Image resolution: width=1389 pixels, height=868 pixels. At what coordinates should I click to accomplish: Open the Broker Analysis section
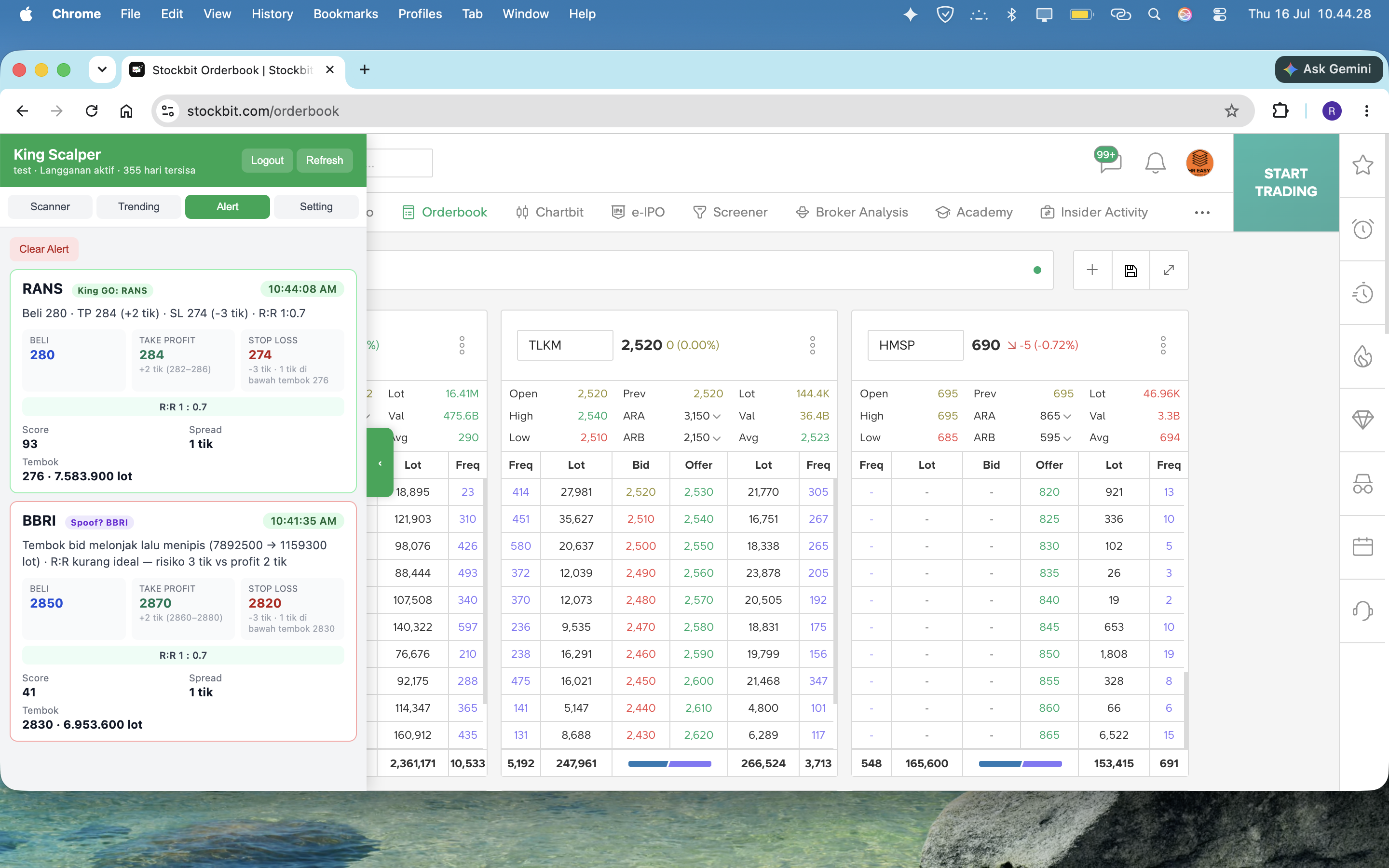pos(852,212)
